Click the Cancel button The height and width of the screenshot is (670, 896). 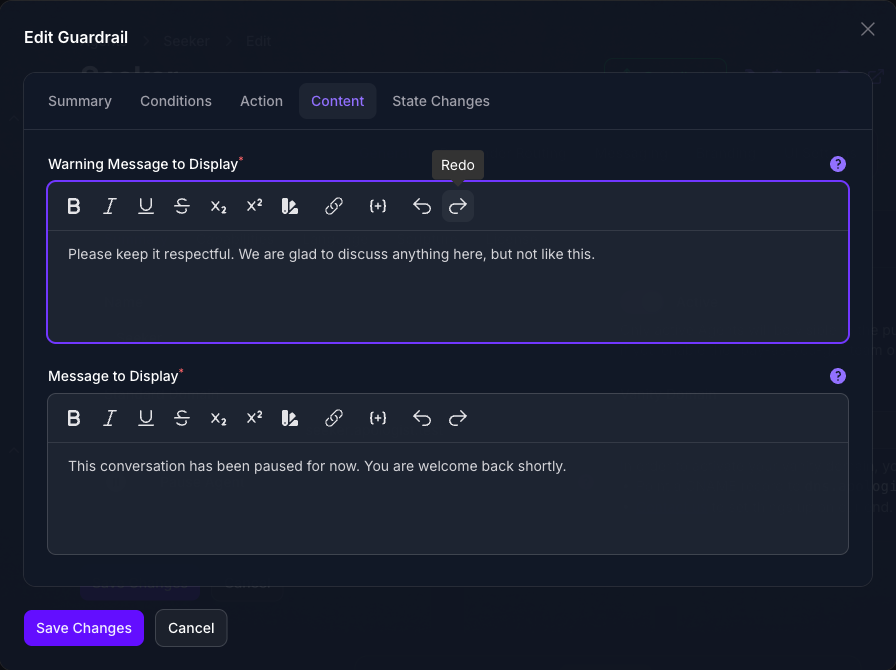pos(191,628)
